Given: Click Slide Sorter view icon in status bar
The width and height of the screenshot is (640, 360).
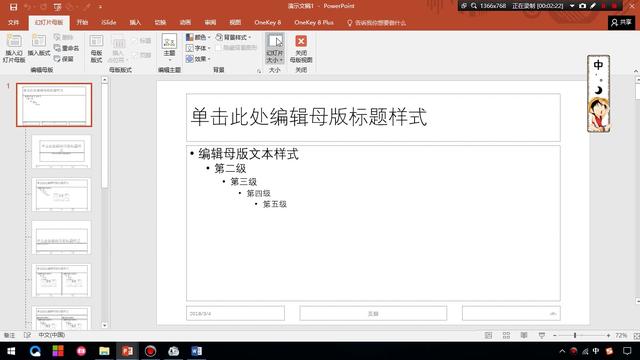Looking at the screenshot, I should pyautogui.click(x=506, y=336).
